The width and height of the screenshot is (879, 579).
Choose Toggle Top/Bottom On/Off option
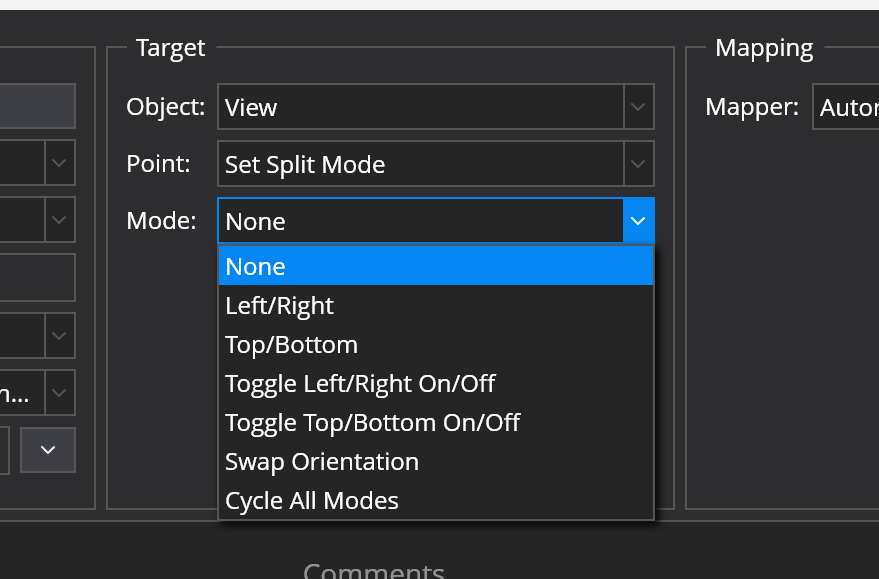pos(435,422)
